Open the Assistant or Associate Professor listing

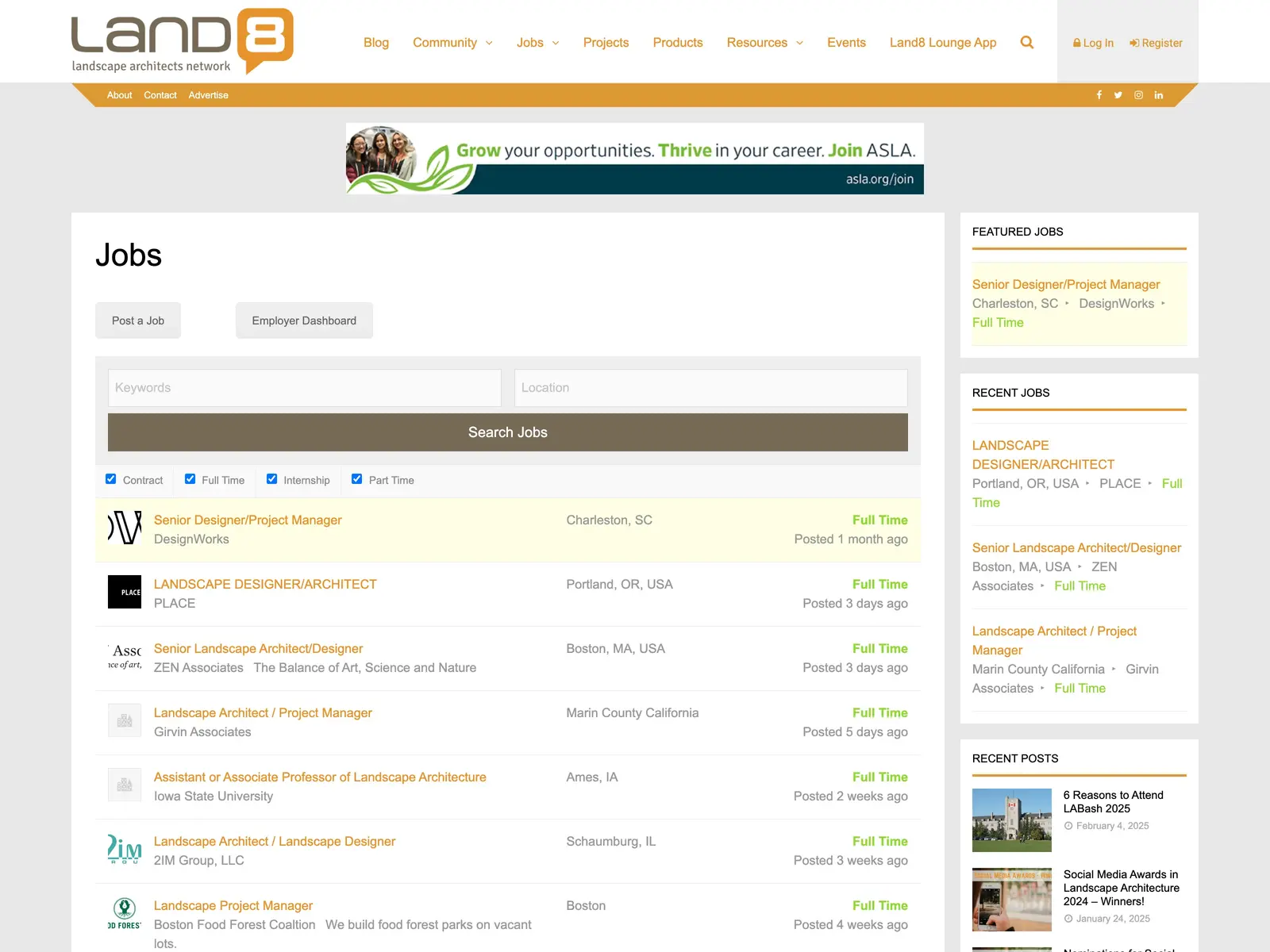pyautogui.click(x=320, y=777)
